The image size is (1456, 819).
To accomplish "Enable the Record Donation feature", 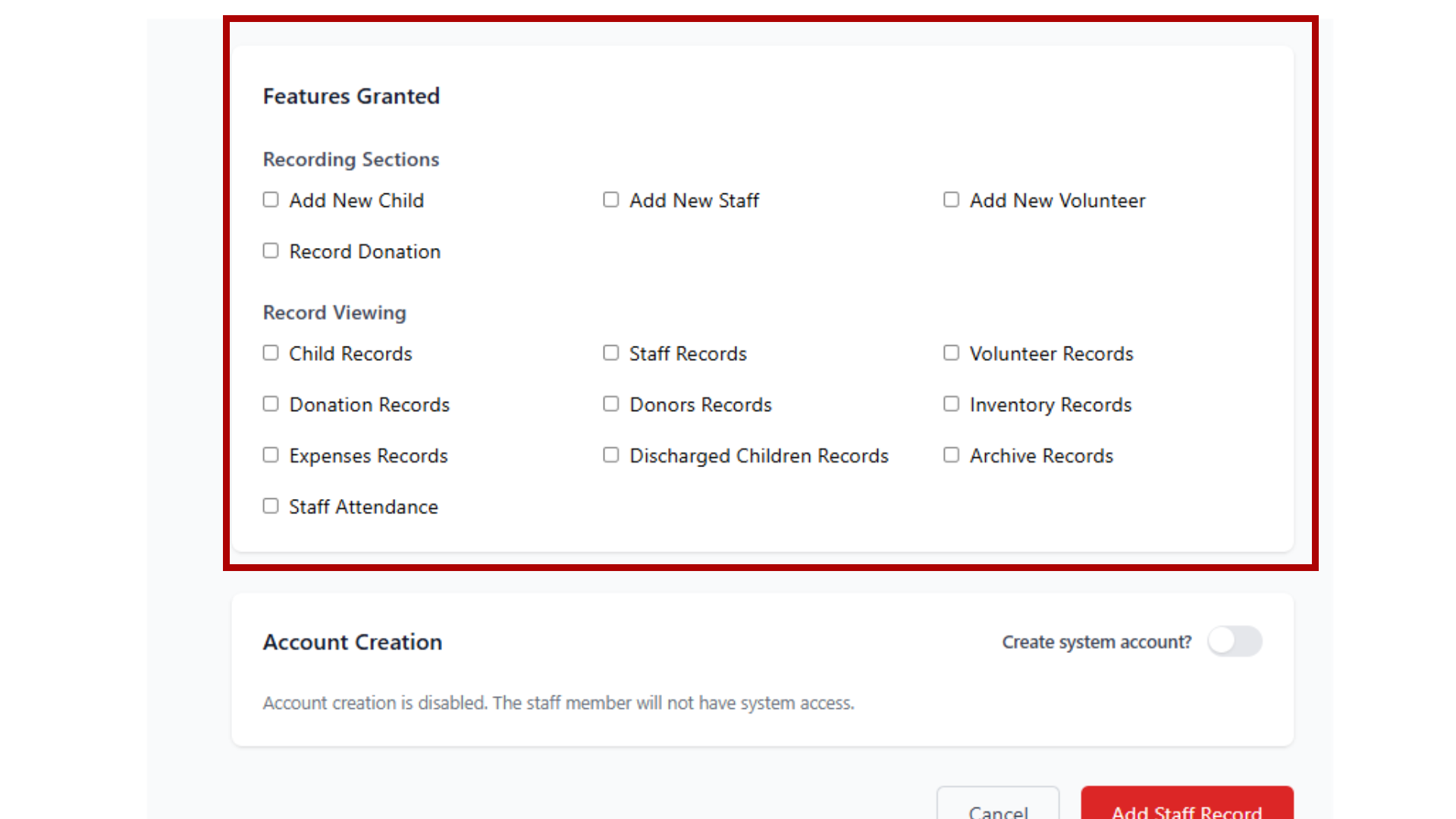I will (271, 250).
